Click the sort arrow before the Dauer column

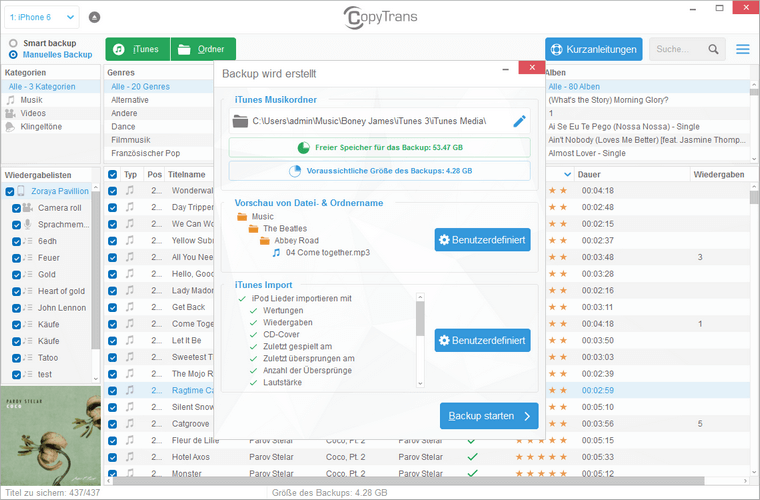(567, 174)
